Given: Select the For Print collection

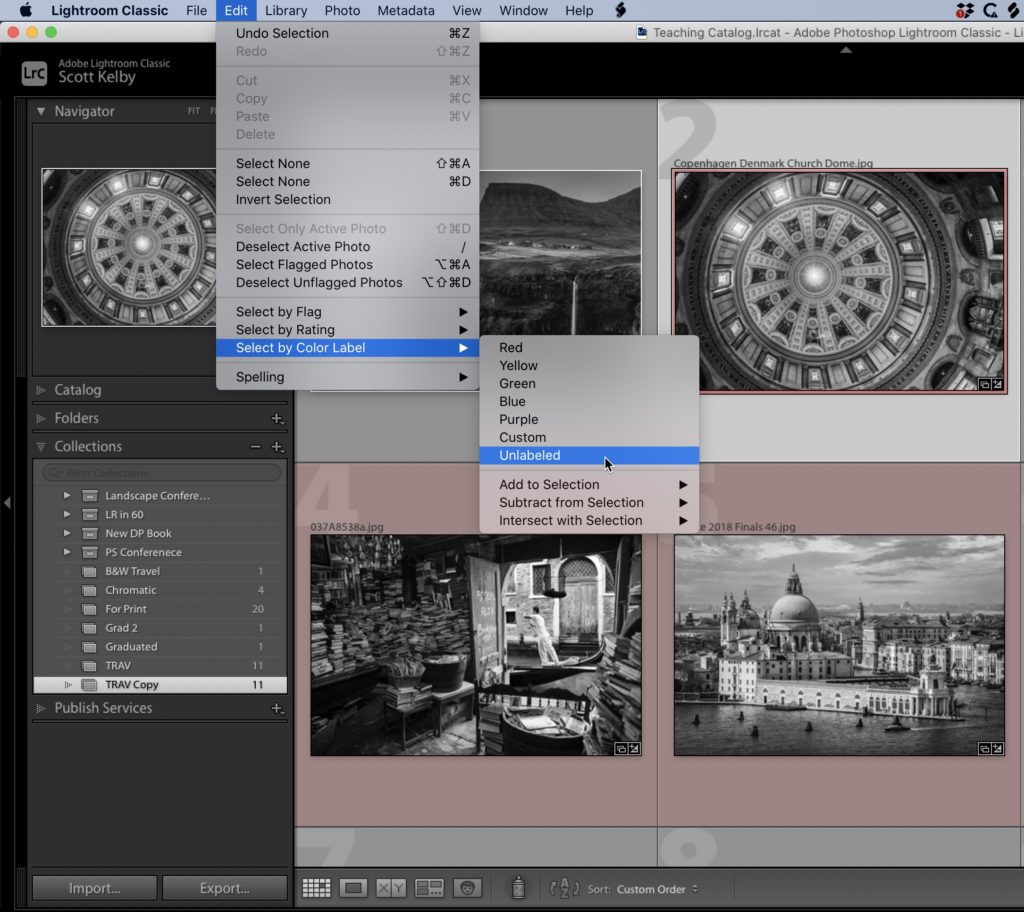Looking at the screenshot, I should point(160,610).
